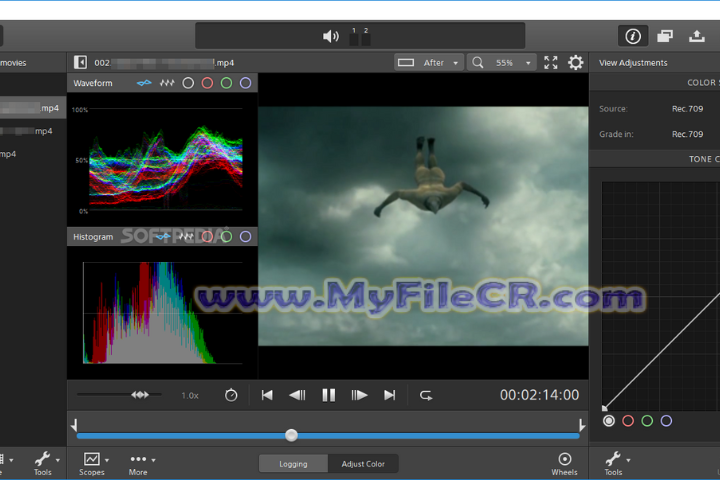Select Waveform overlay mode icon

pos(144,83)
